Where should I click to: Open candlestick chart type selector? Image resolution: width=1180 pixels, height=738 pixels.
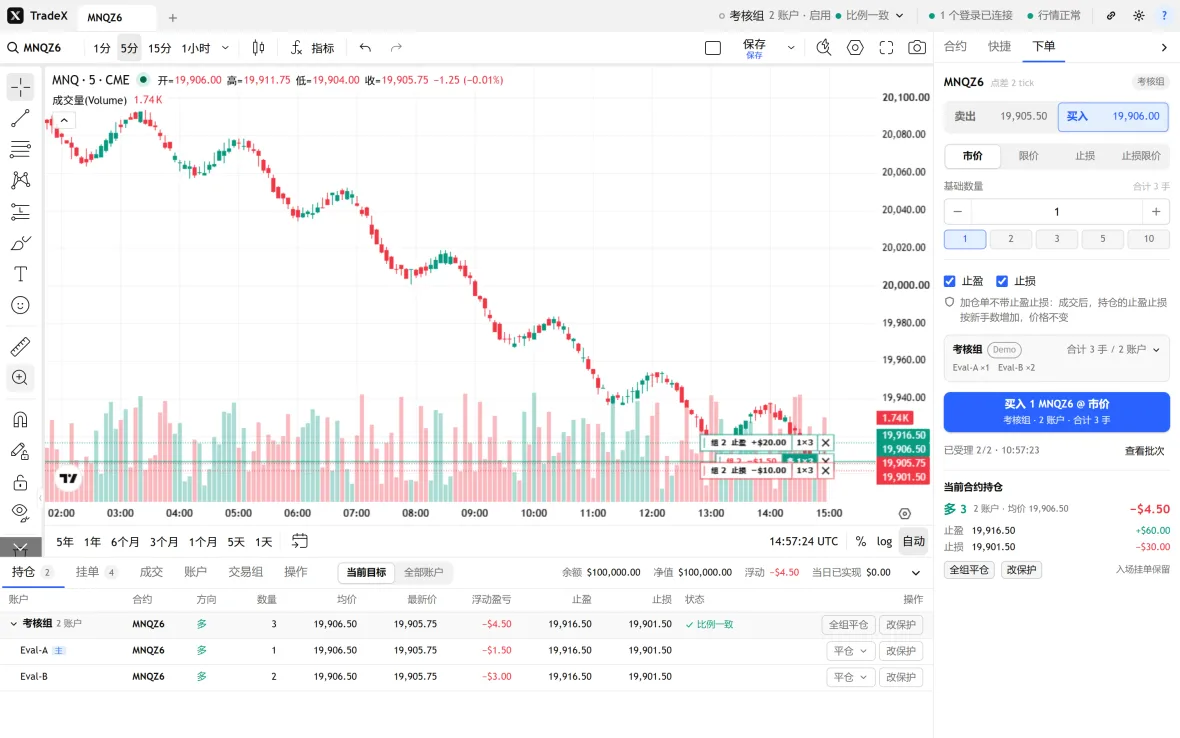258,48
